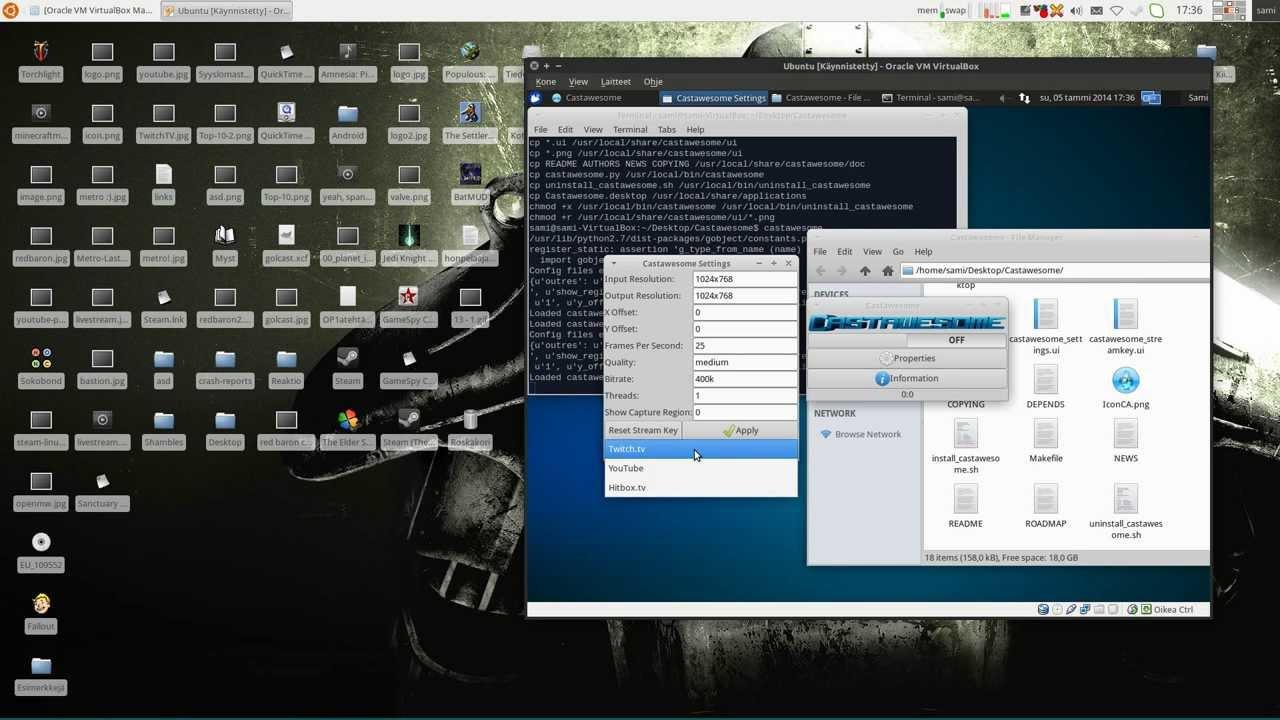
Task: Open the castawesome_settings.ui file
Action: [x=1046, y=315]
